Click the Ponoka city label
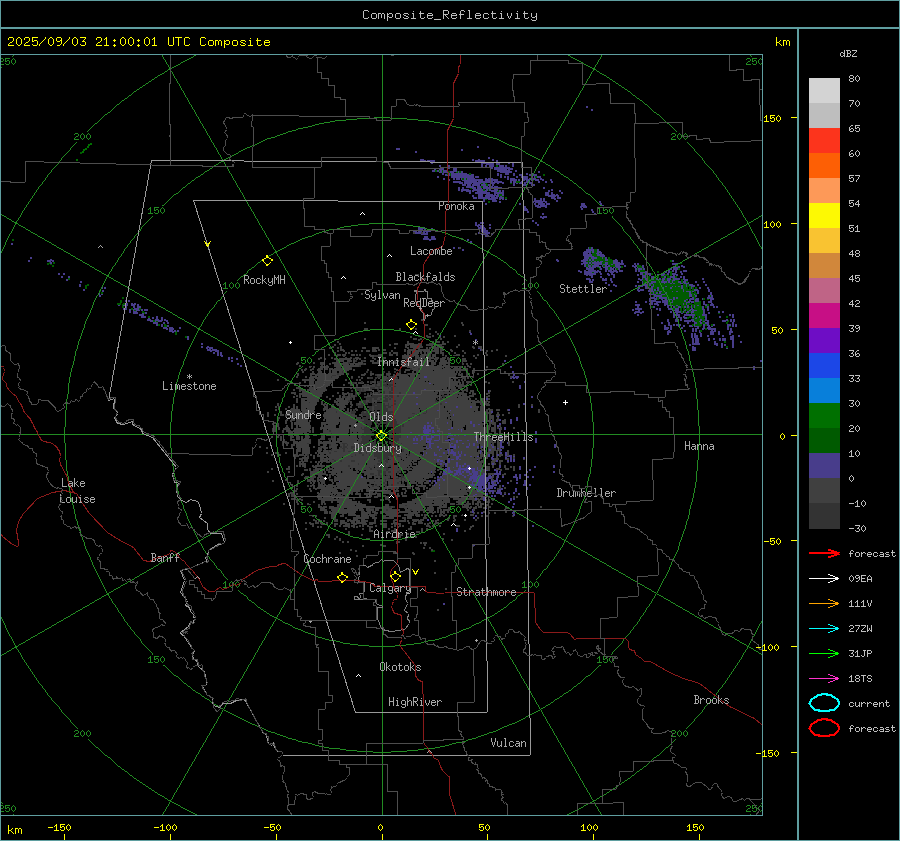This screenshot has width=900, height=841. [456, 206]
